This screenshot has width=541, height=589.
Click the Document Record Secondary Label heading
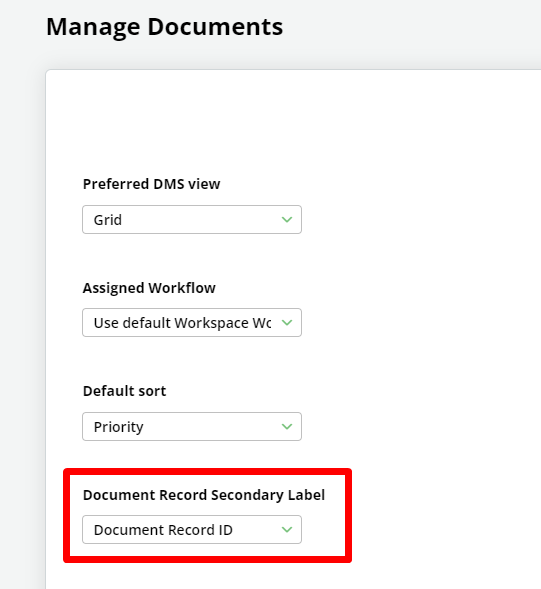[x=204, y=495]
